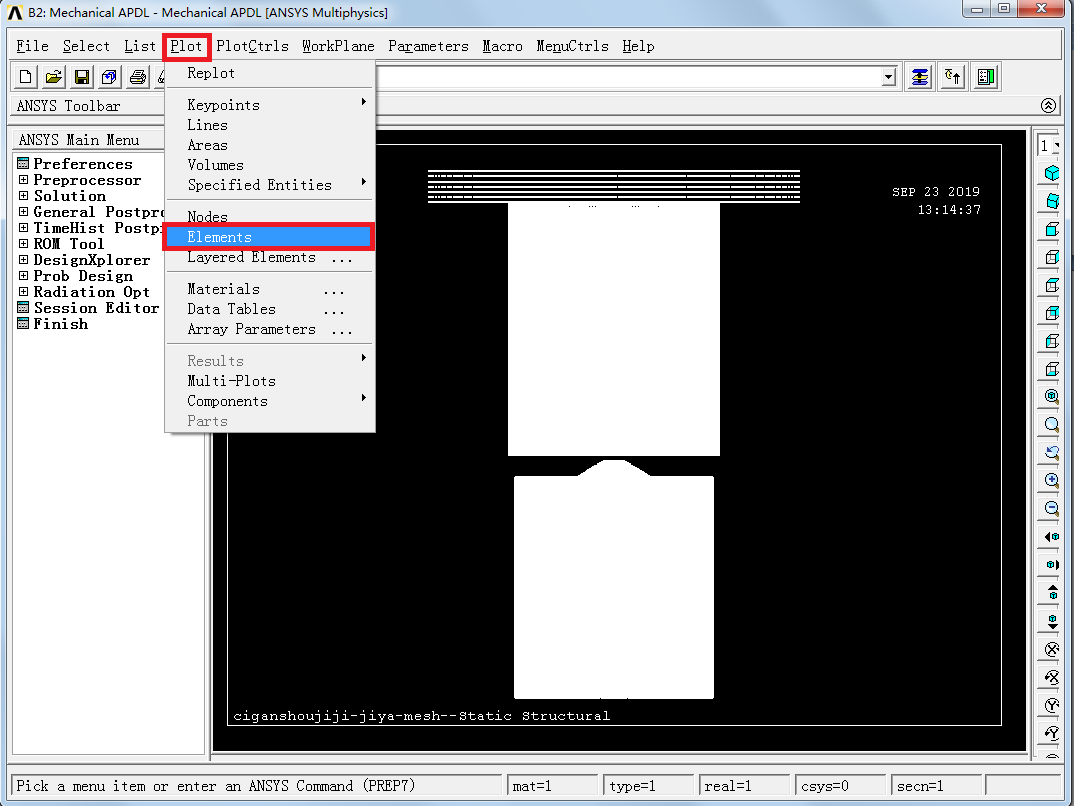Open the File menu
This screenshot has width=1074, height=806.
pyautogui.click(x=33, y=46)
